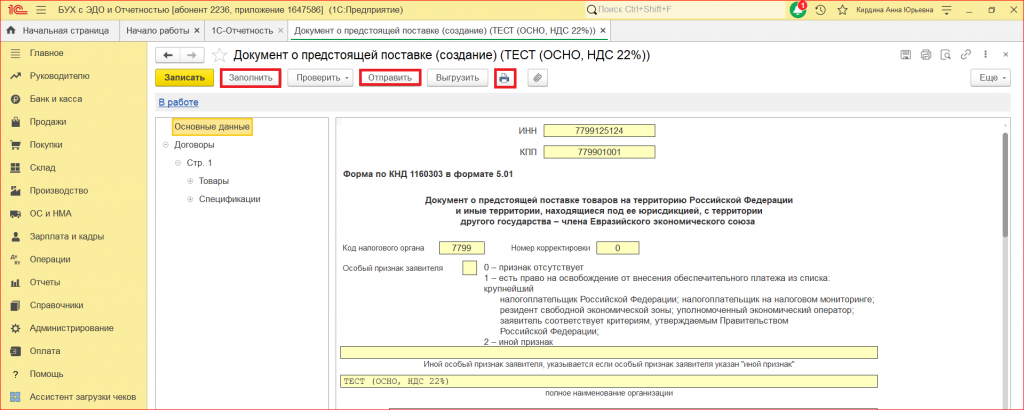
Task: Click the red-boxed print icon
Action: (x=505, y=78)
